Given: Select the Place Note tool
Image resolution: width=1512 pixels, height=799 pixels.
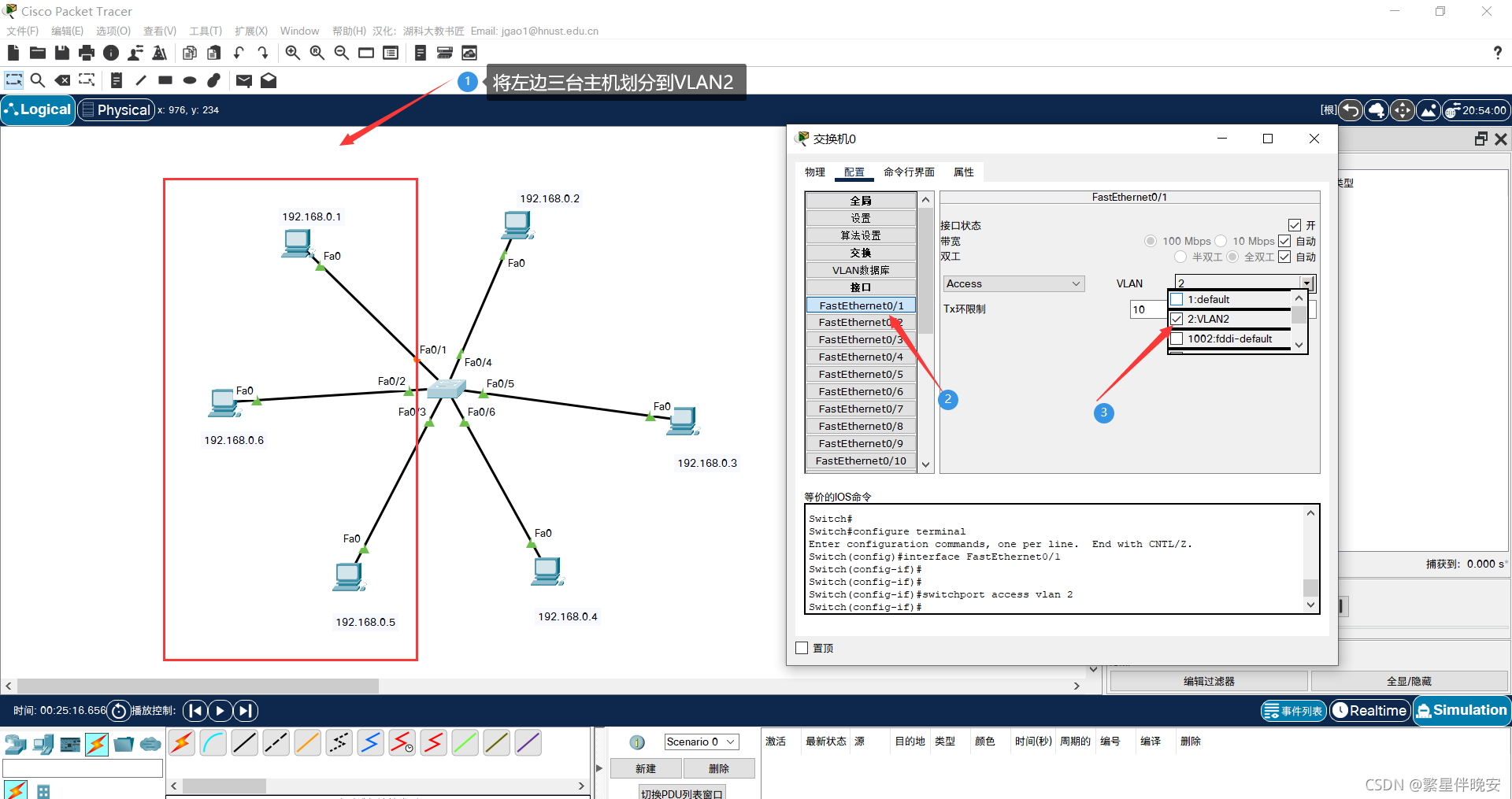Looking at the screenshot, I should coord(117,80).
